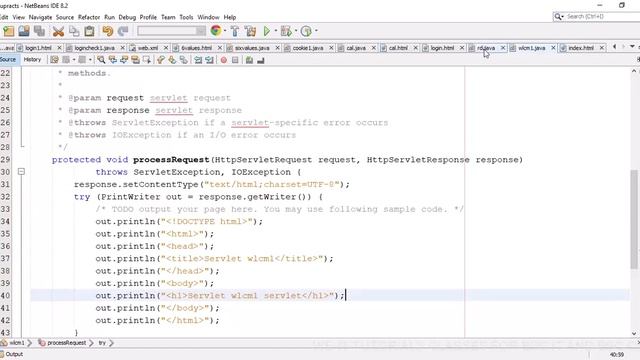The image size is (640, 360).
Task: Click the processRequest breadcrumb
Action: click(x=62, y=343)
